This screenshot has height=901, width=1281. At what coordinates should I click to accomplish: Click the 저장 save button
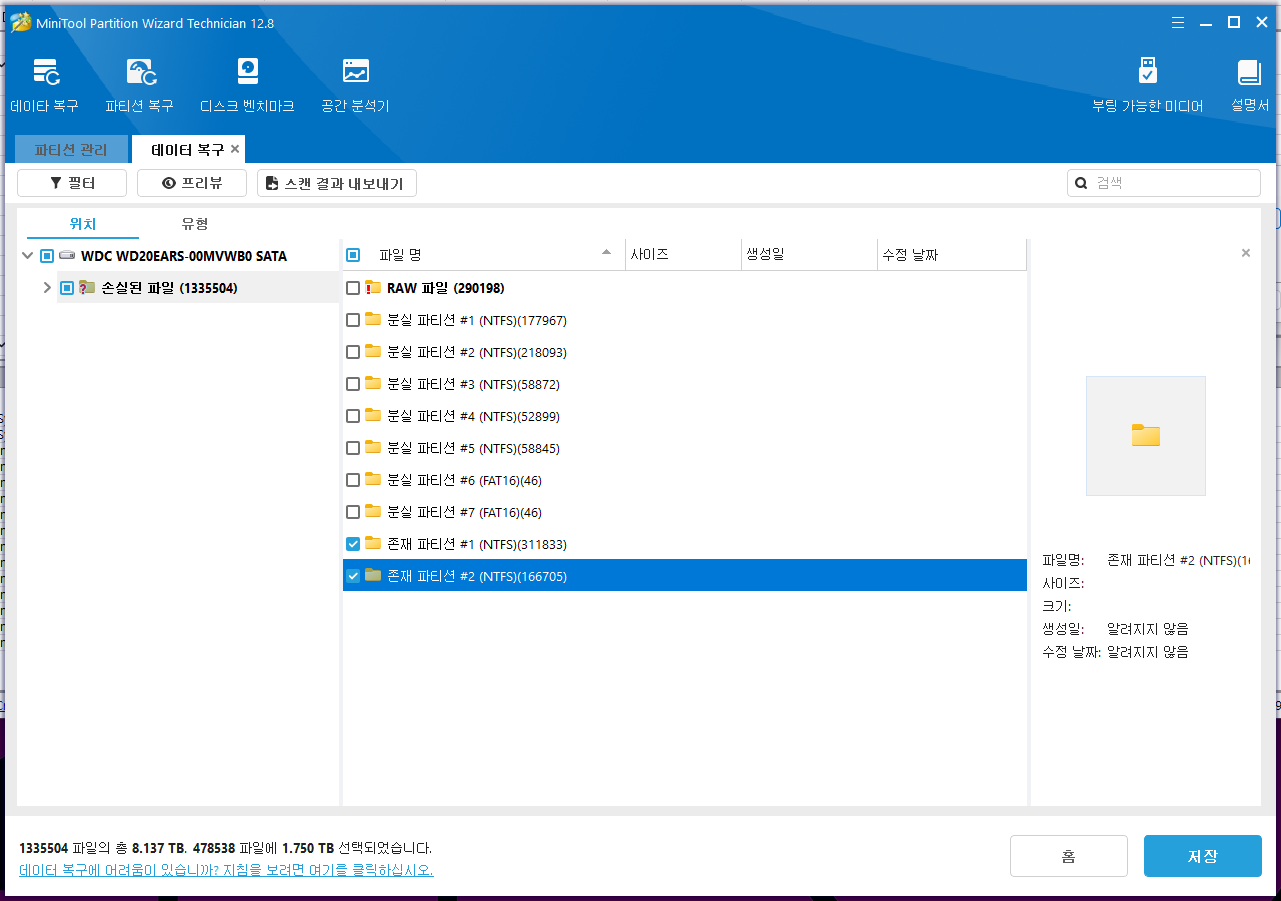pyautogui.click(x=1203, y=856)
